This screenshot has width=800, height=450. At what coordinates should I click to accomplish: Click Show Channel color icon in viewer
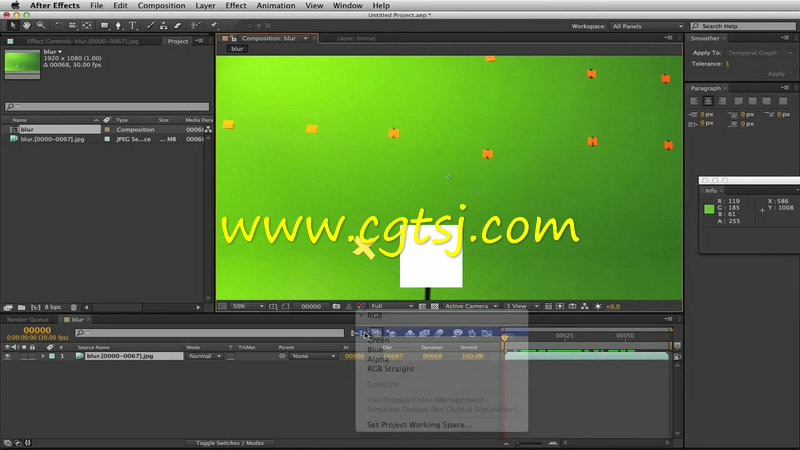point(361,306)
